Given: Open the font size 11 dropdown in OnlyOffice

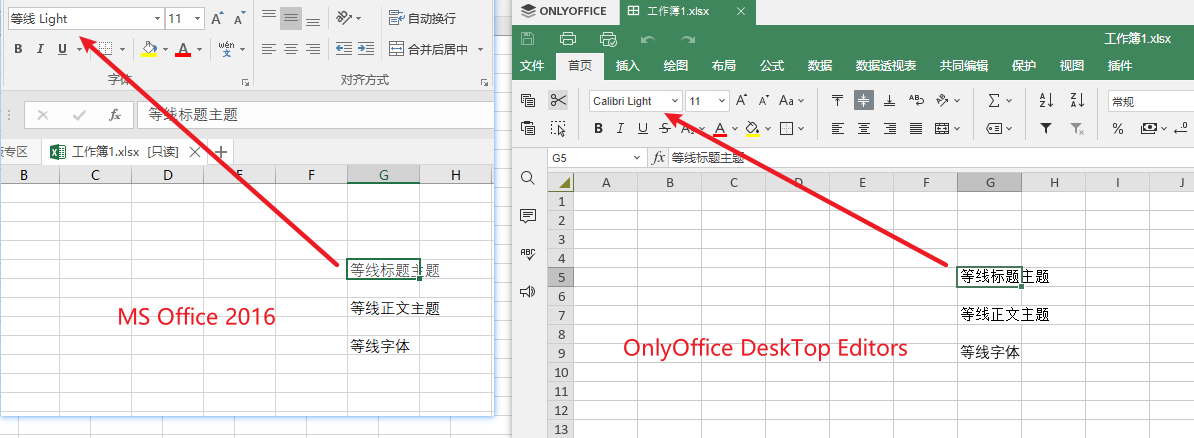Looking at the screenshot, I should pos(721,101).
